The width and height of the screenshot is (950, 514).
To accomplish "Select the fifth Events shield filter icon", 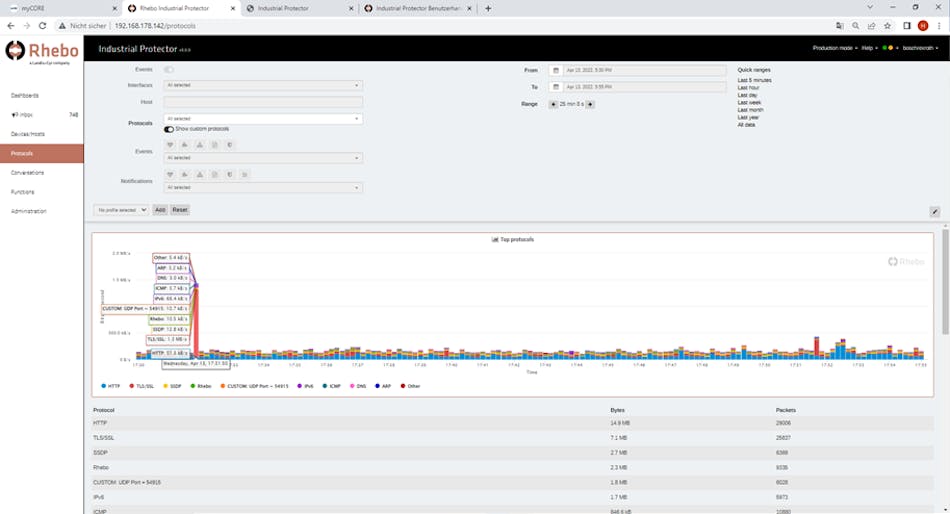I will [x=230, y=145].
